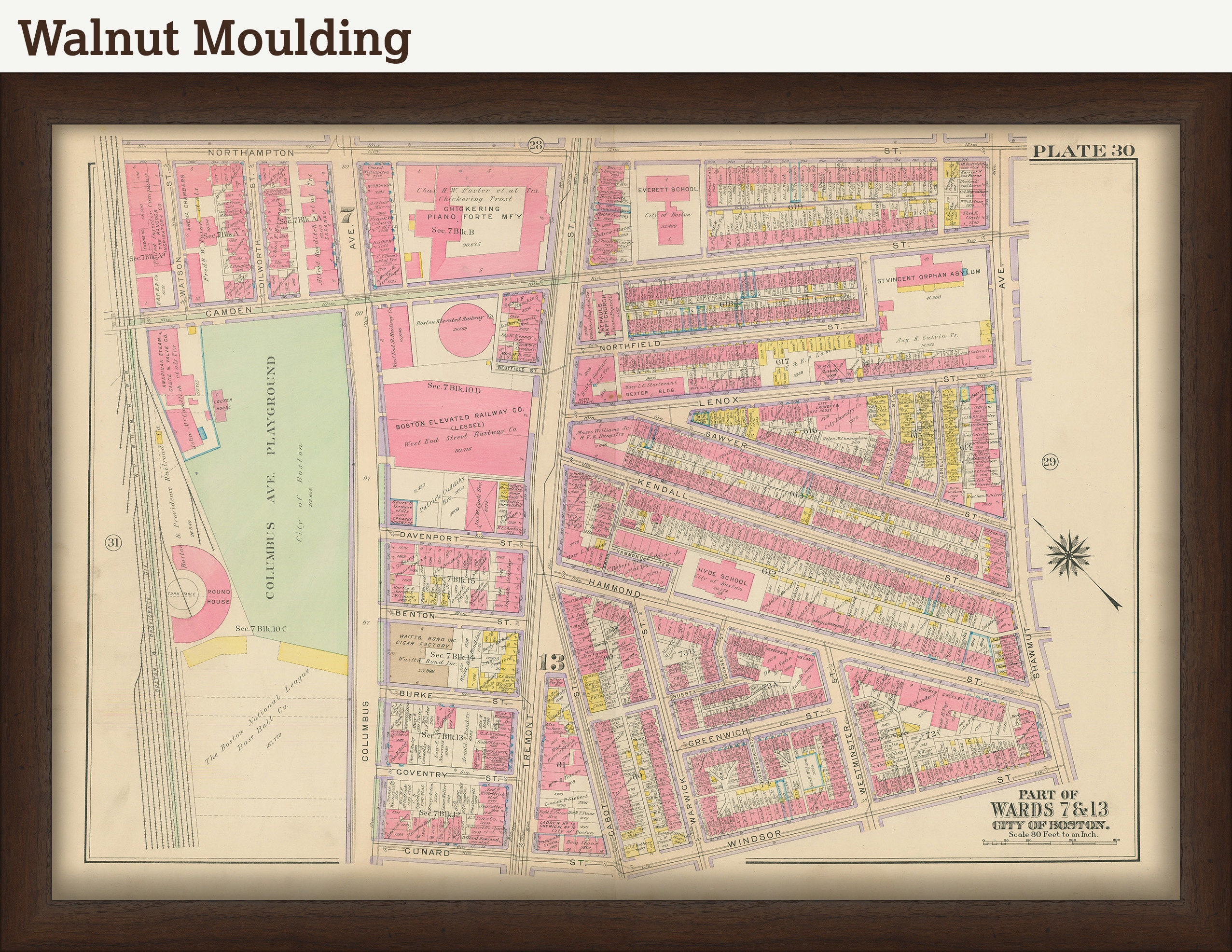Click the "WINDSOR" street label
This screenshot has width=1232, height=952.
click(754, 839)
